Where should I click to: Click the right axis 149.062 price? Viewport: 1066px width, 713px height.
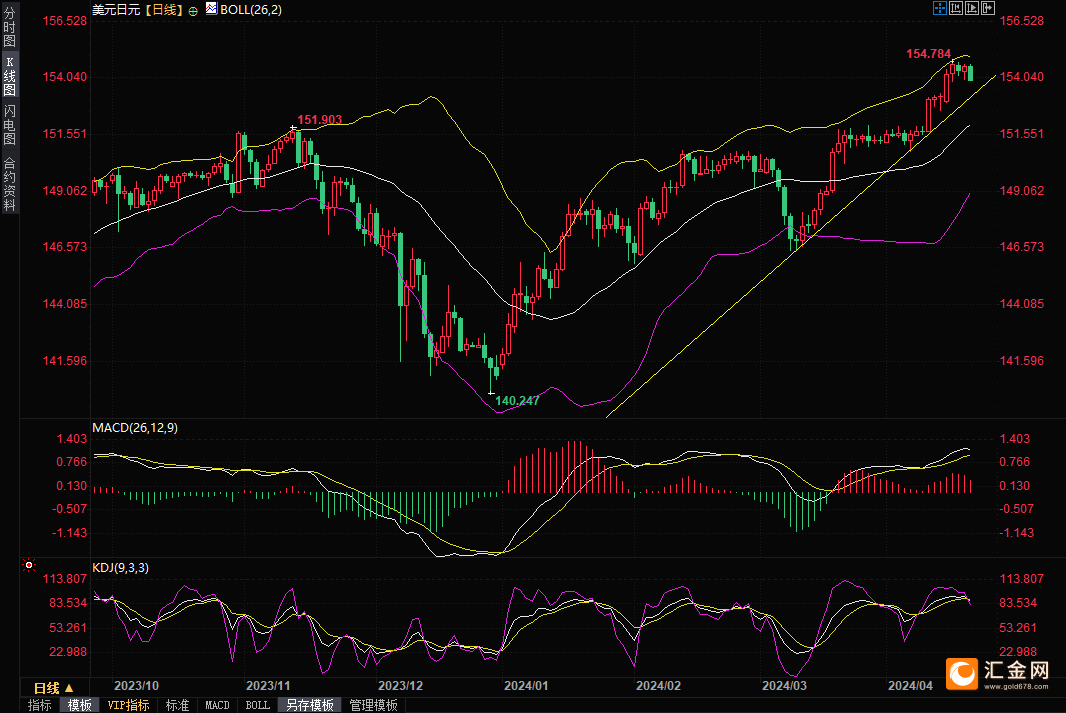[x=1022, y=190]
